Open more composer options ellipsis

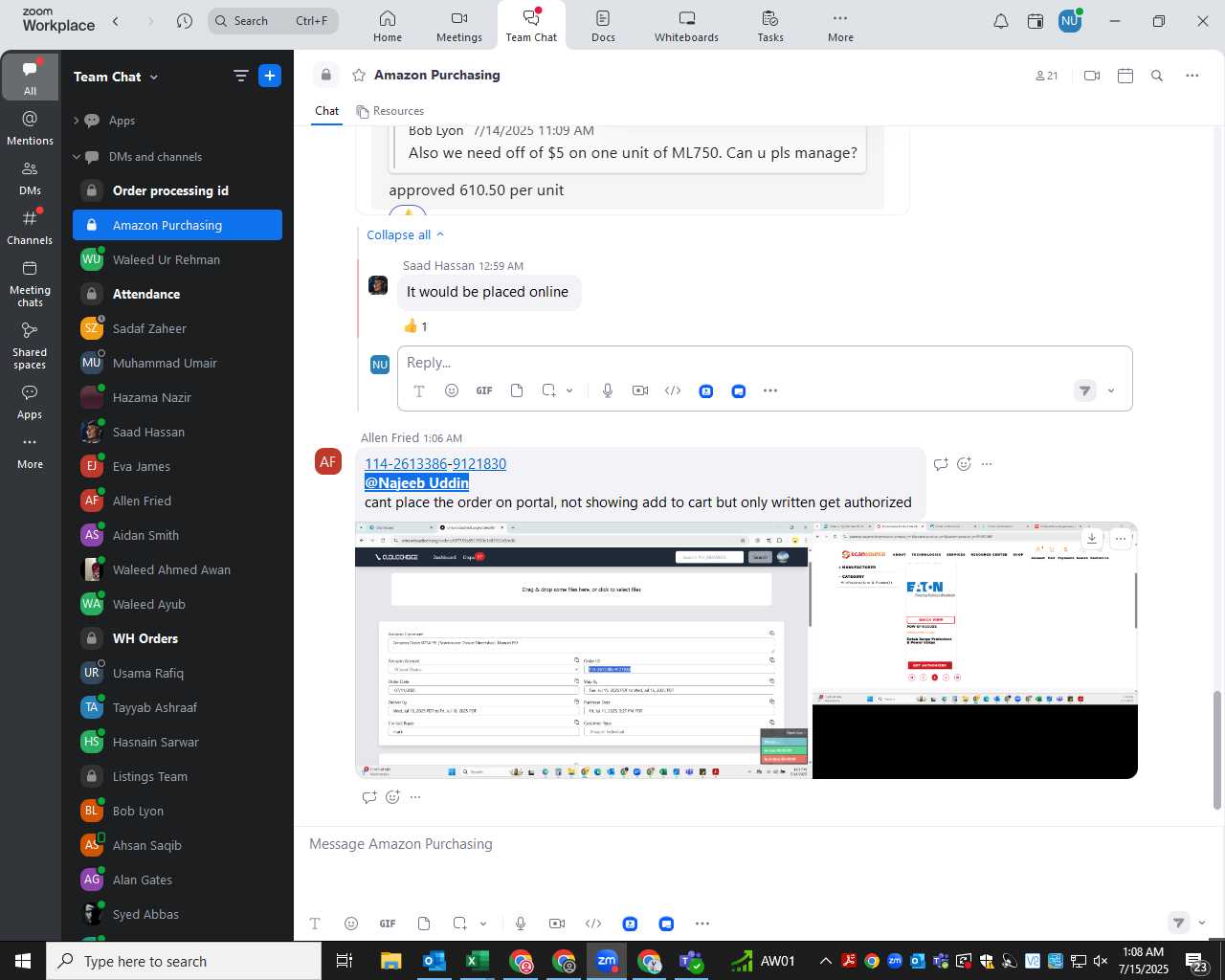[x=702, y=924]
